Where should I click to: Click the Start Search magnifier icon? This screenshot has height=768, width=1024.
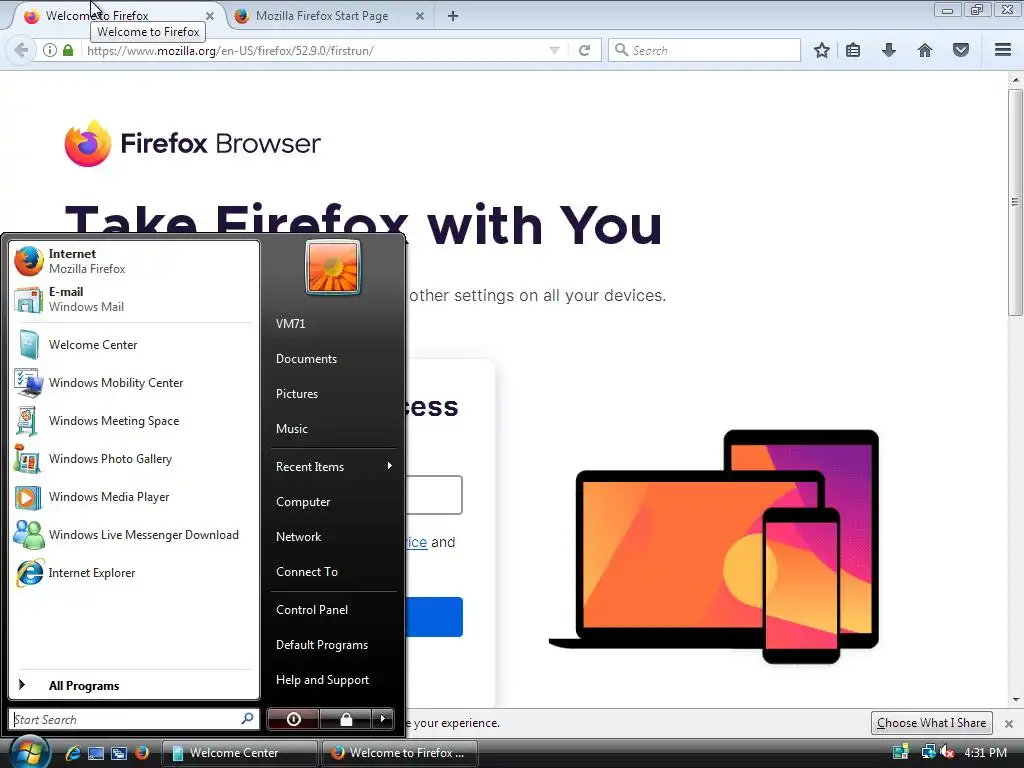tap(247, 719)
